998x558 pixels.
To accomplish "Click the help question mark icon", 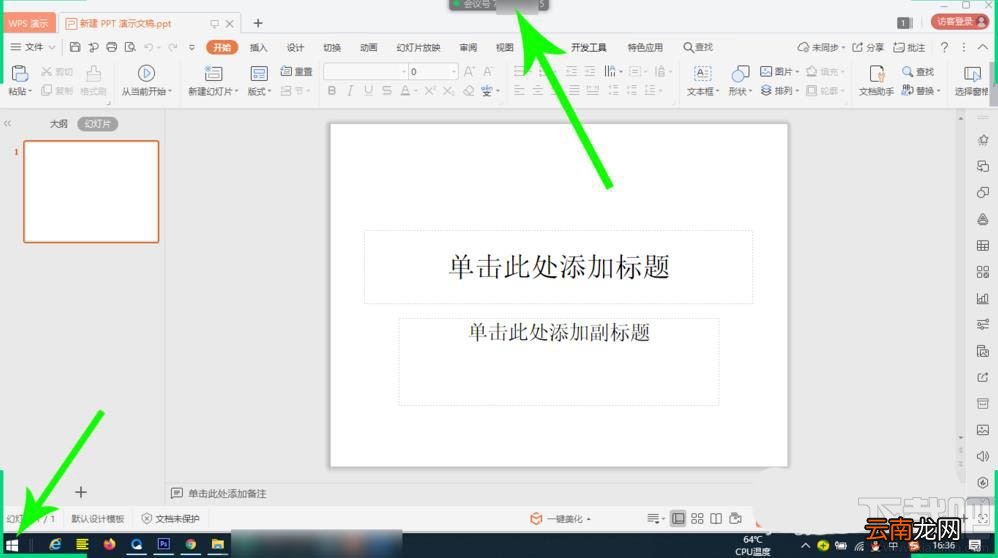I will point(945,47).
